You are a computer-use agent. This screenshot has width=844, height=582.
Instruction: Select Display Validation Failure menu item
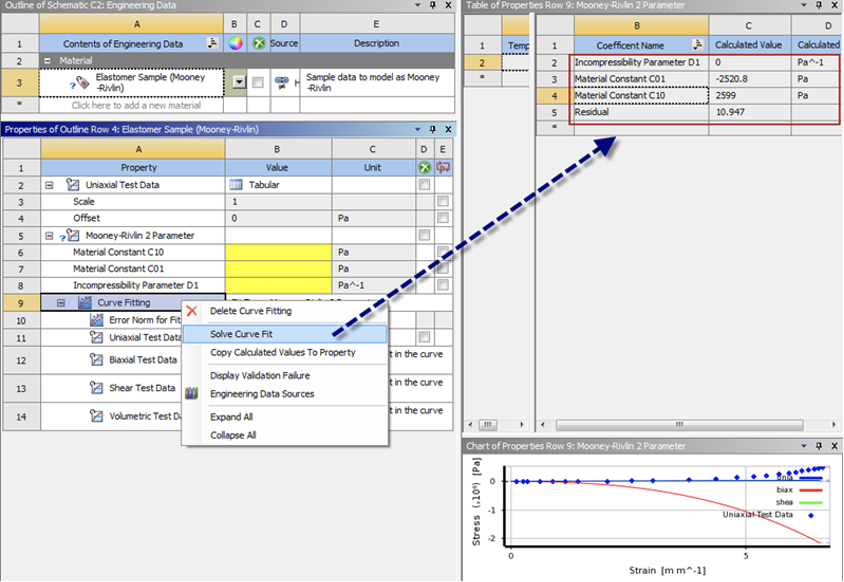pos(285,376)
